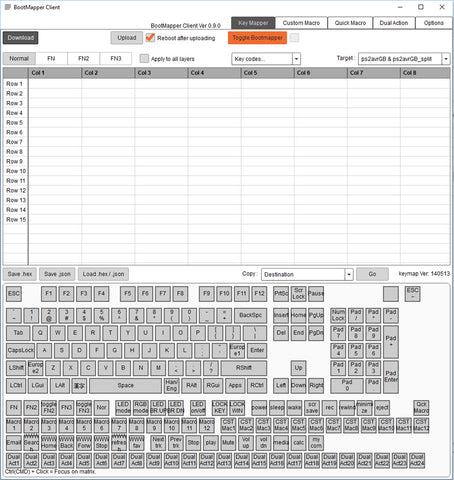The height and width of the screenshot is (480, 454).
Task: Open the Copy Destination dropdown
Action: (307, 274)
